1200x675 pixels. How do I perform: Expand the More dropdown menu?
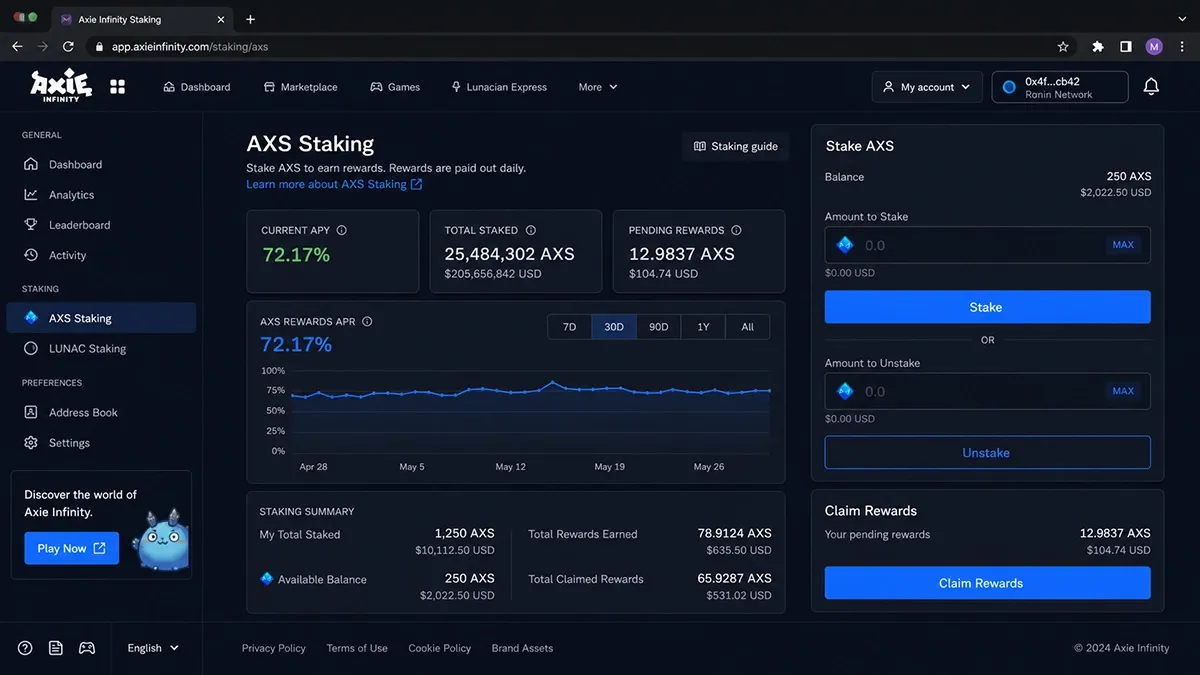coord(598,87)
